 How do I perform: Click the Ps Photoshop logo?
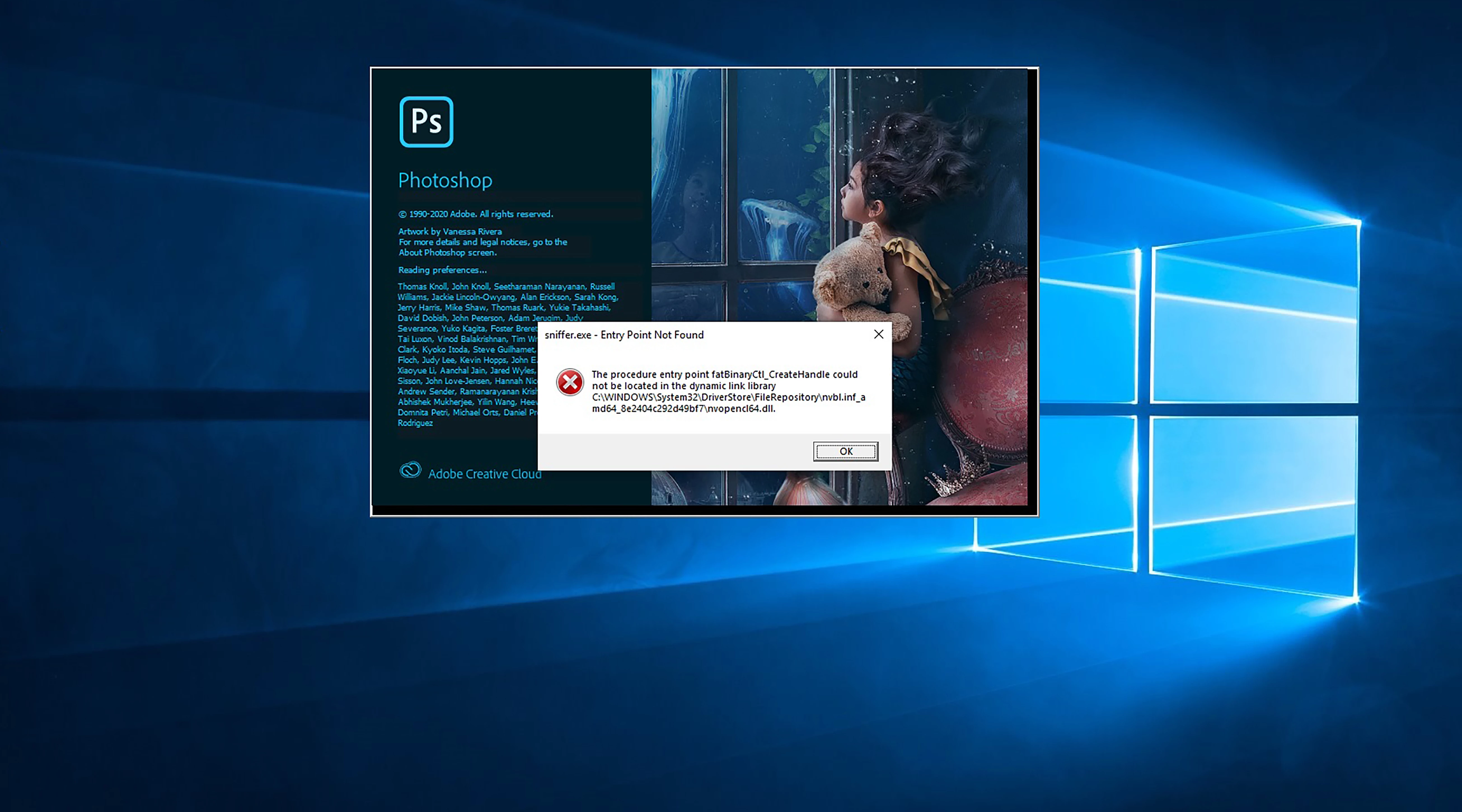tap(426, 121)
